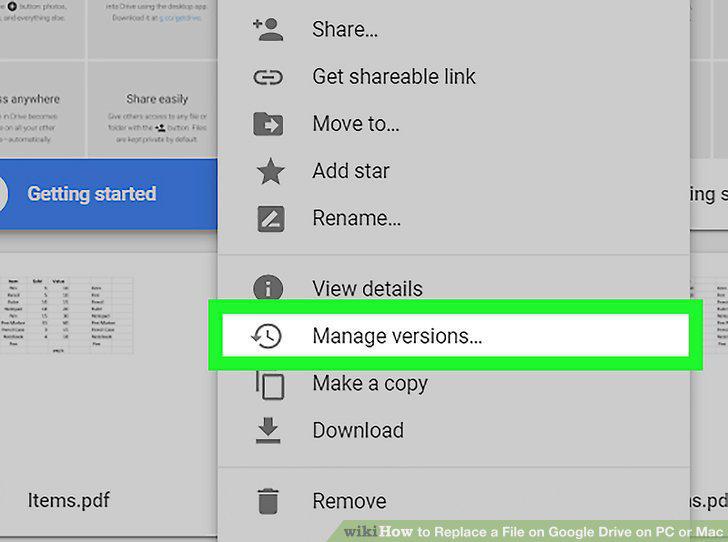Select Manage versions... option
The height and width of the screenshot is (542, 728).
[x=455, y=335]
